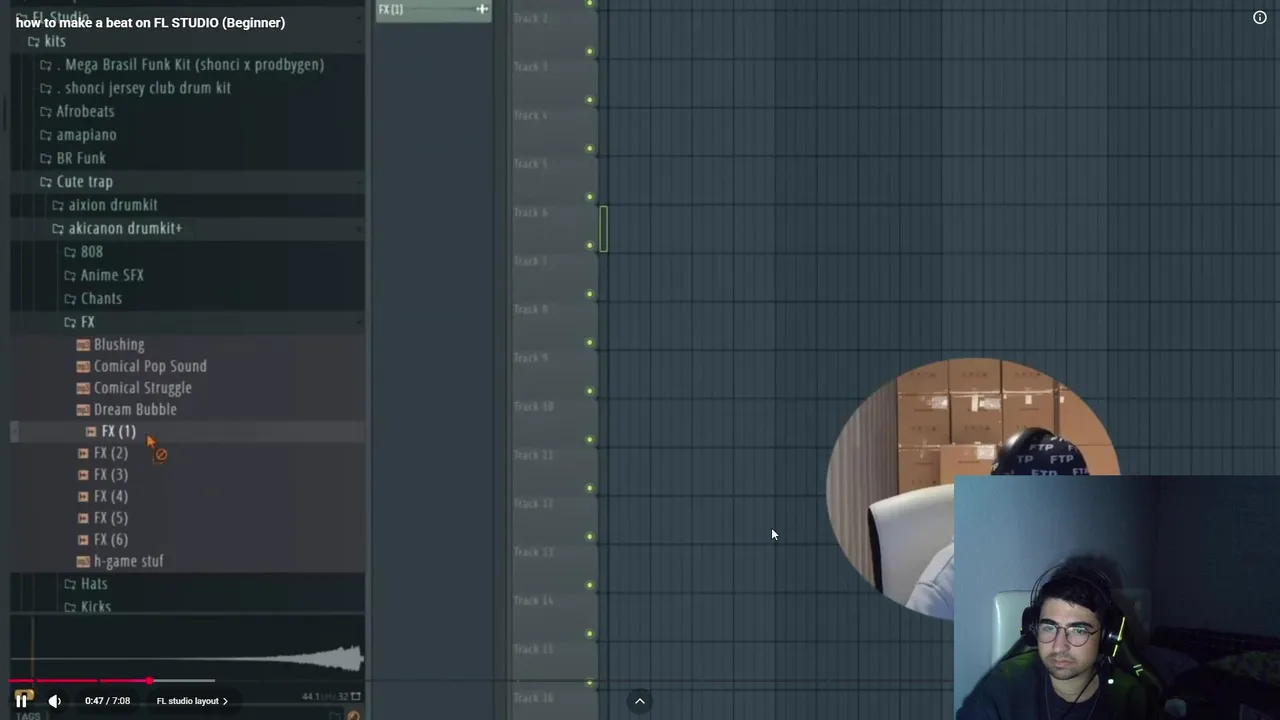
Task: Click the amapiano folder icon
Action: coord(45,135)
